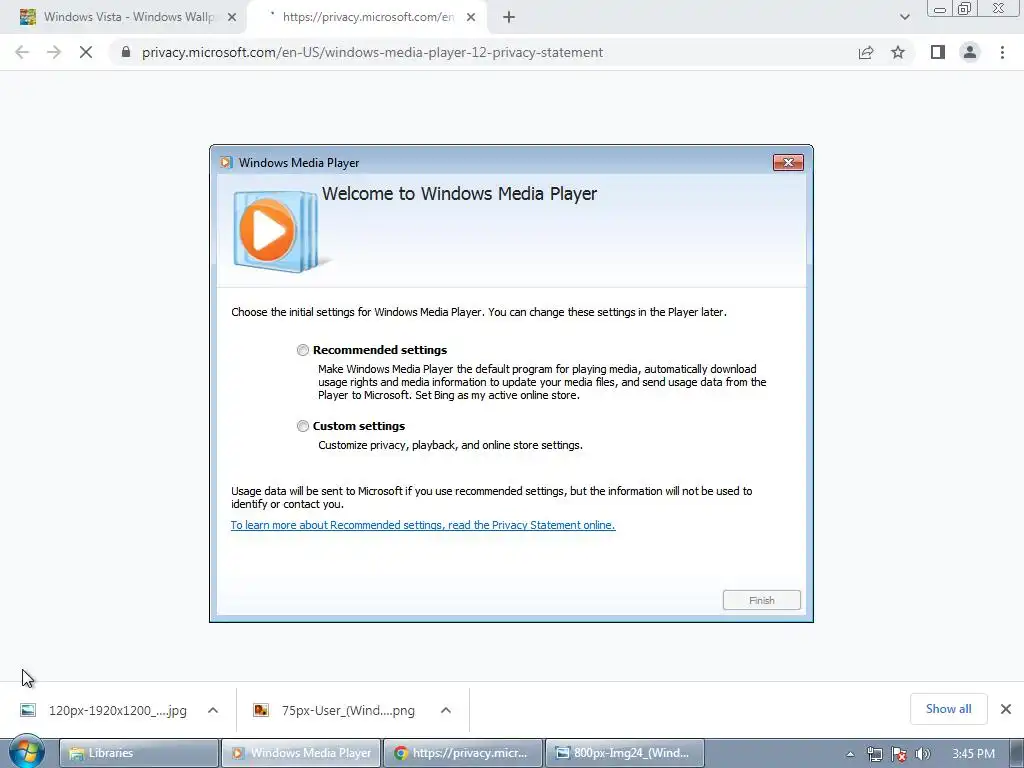
Task: Open the Action Center flag icon
Action: pos(899,754)
